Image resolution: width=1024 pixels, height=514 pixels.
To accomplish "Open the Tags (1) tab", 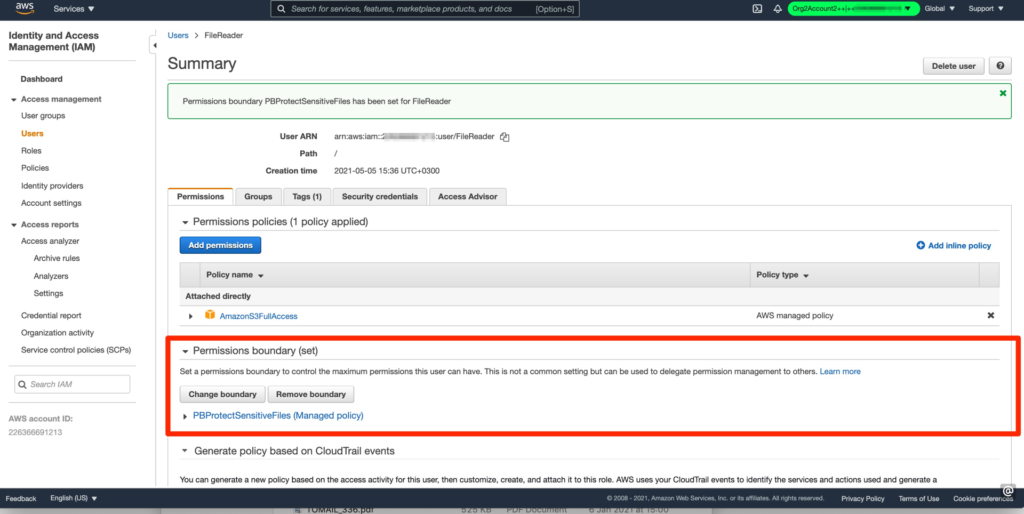I will point(307,197).
